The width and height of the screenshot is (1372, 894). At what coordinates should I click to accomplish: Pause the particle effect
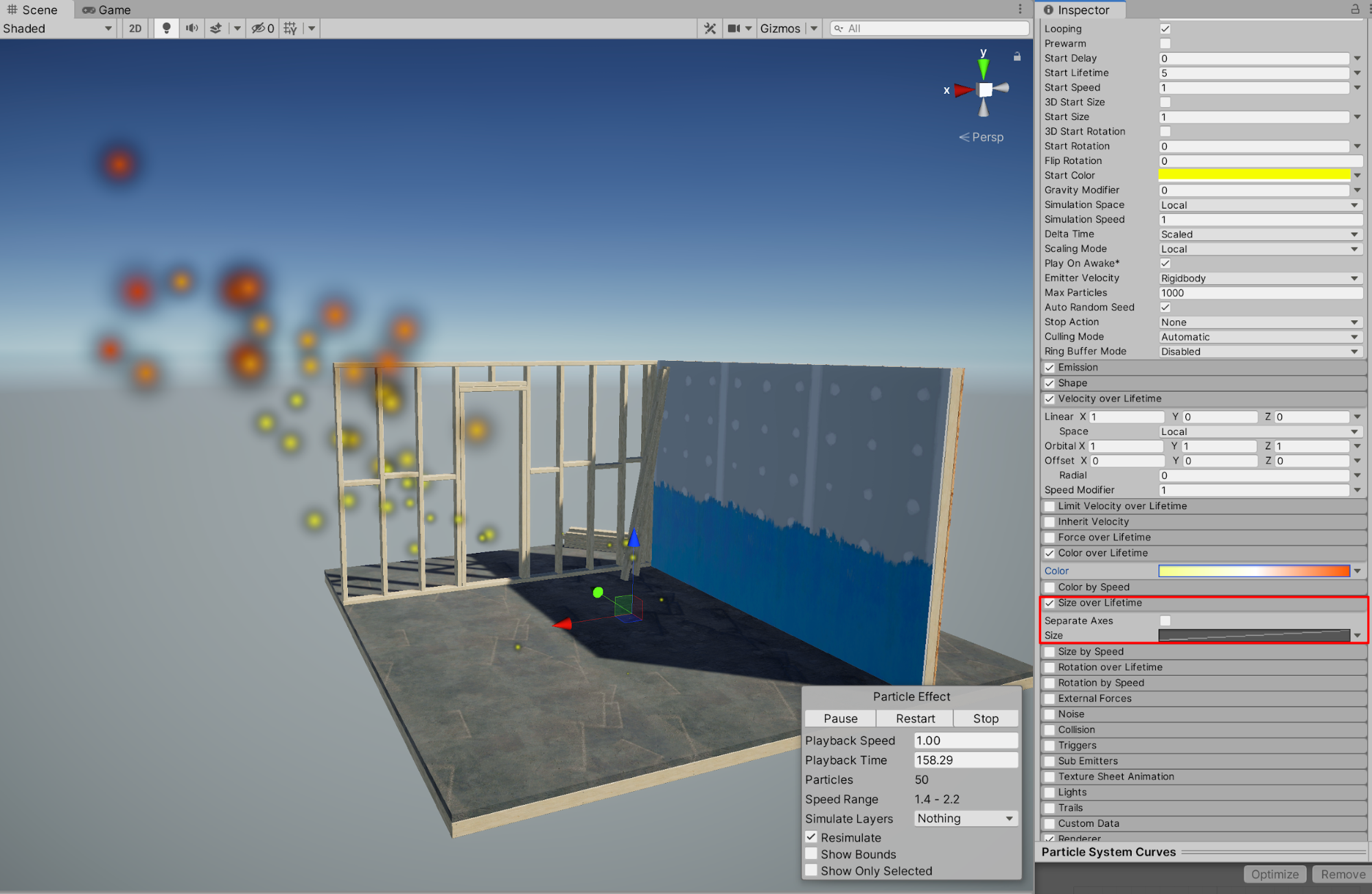tap(840, 718)
